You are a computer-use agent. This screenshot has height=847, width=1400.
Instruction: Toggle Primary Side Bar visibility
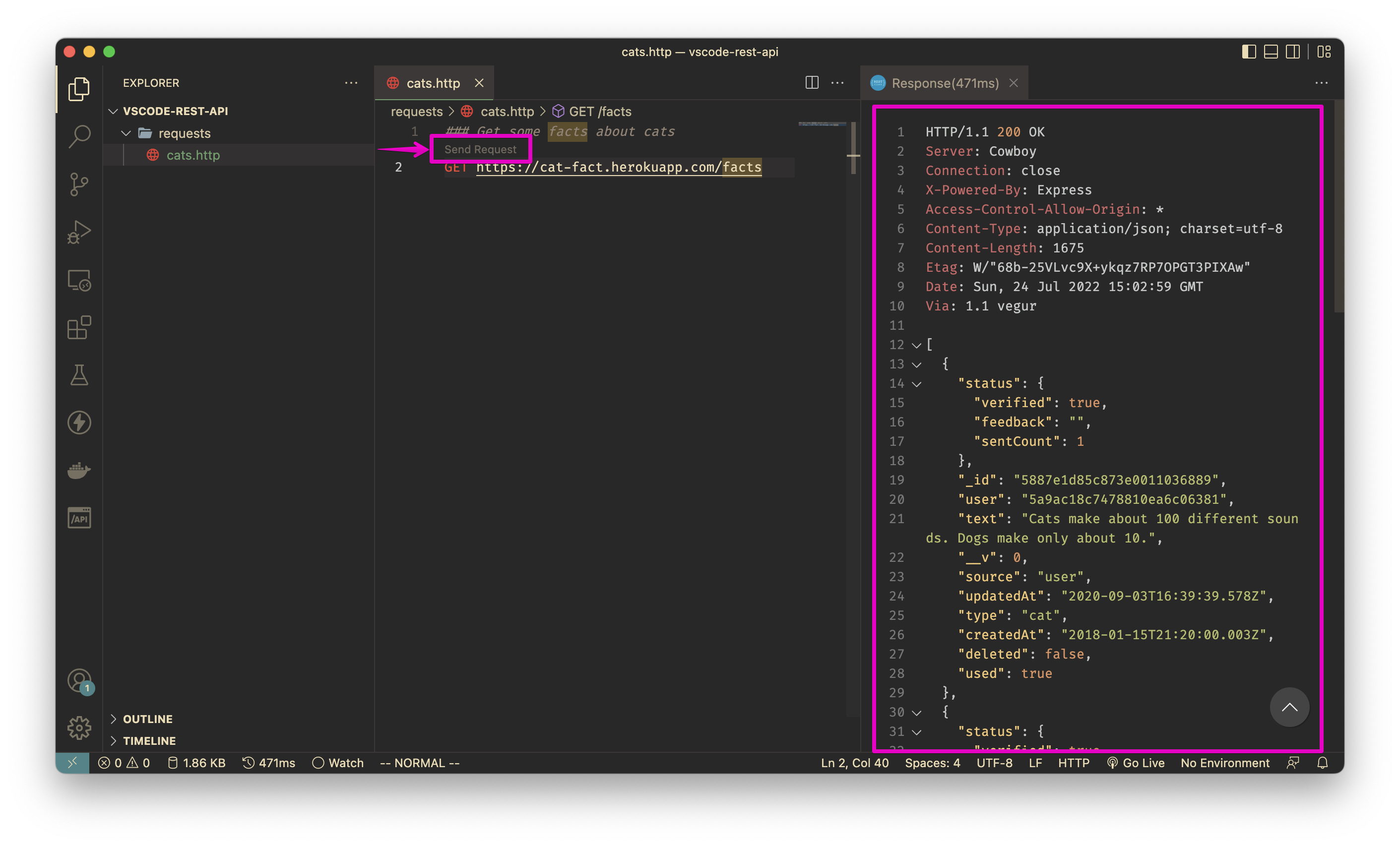pyautogui.click(x=1248, y=52)
